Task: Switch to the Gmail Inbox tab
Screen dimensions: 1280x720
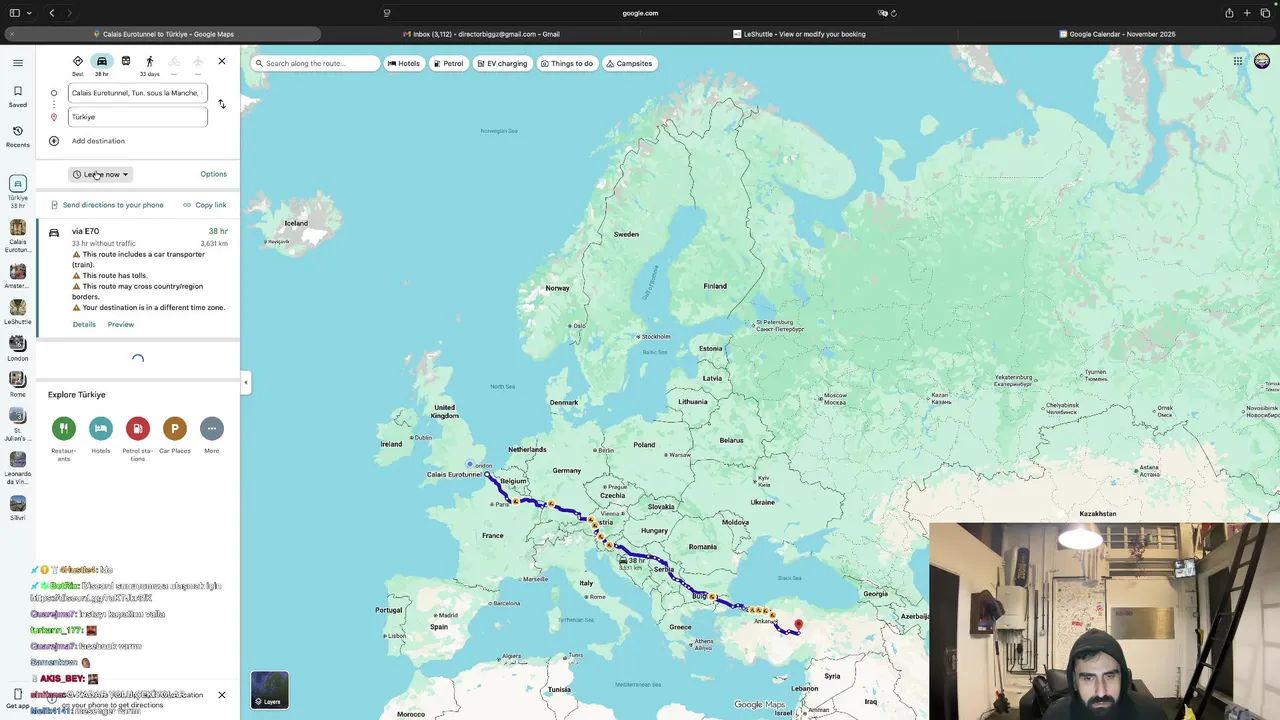Action: [x=481, y=34]
